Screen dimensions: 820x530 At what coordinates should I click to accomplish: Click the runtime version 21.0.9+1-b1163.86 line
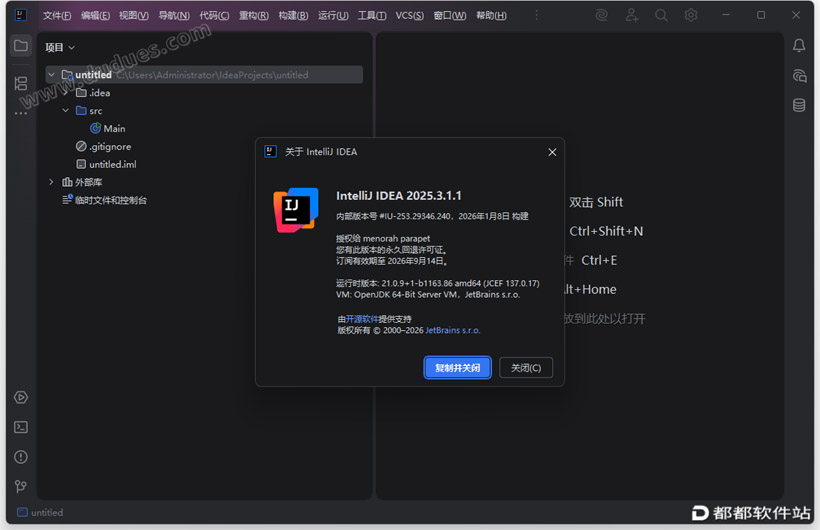coord(437,283)
